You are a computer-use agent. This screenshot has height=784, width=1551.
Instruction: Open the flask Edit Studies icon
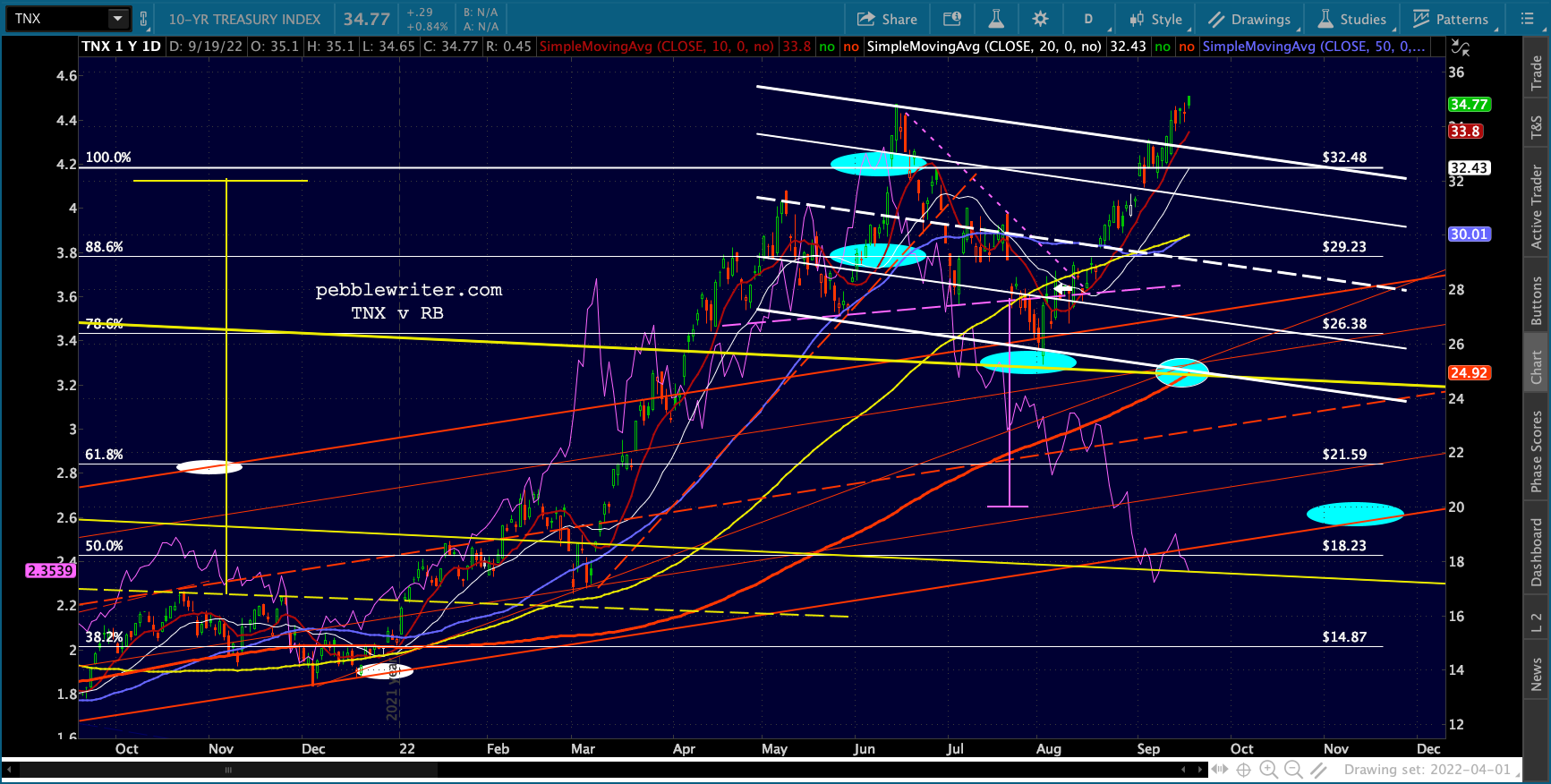tap(996, 19)
